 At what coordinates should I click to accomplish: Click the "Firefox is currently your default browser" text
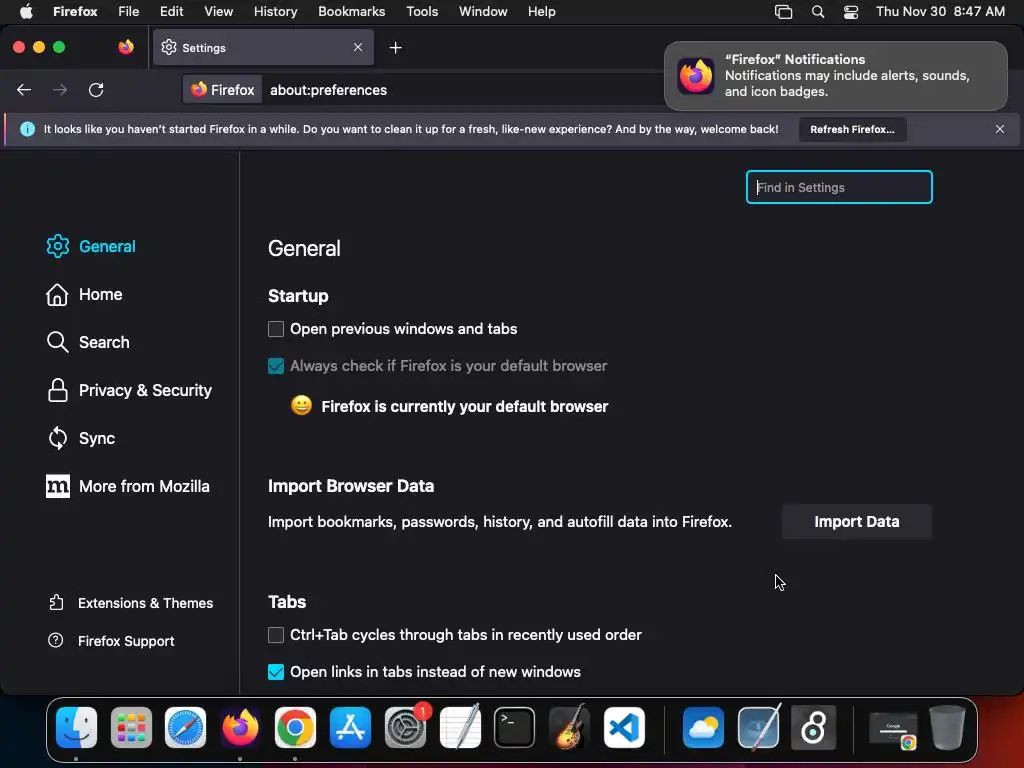click(x=464, y=407)
